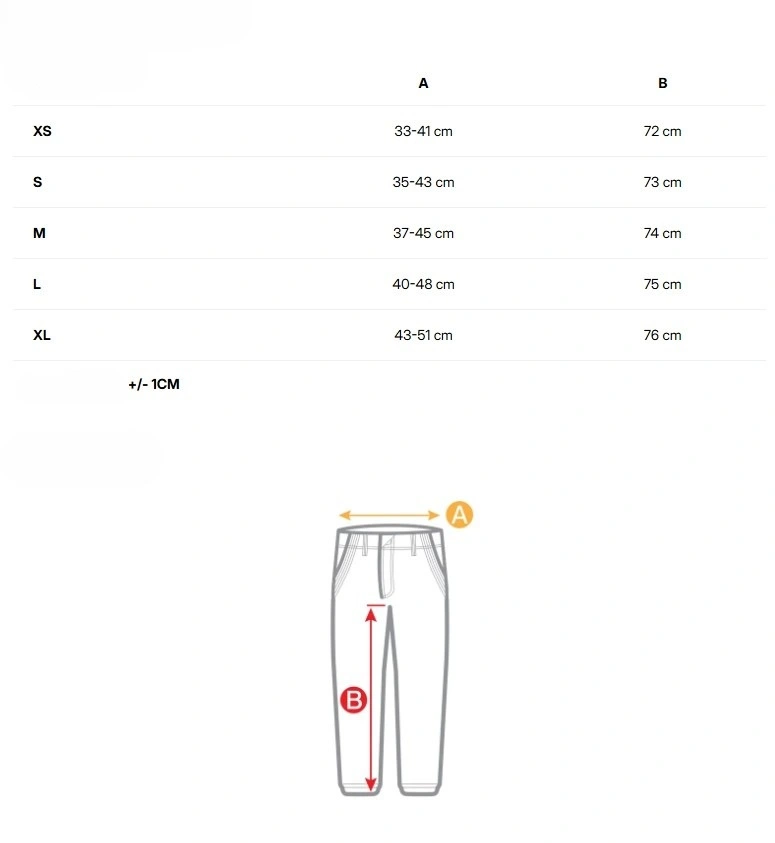Viewport: 775px width, 843px height.
Task: Click the trousers illustration
Action: 390,660
